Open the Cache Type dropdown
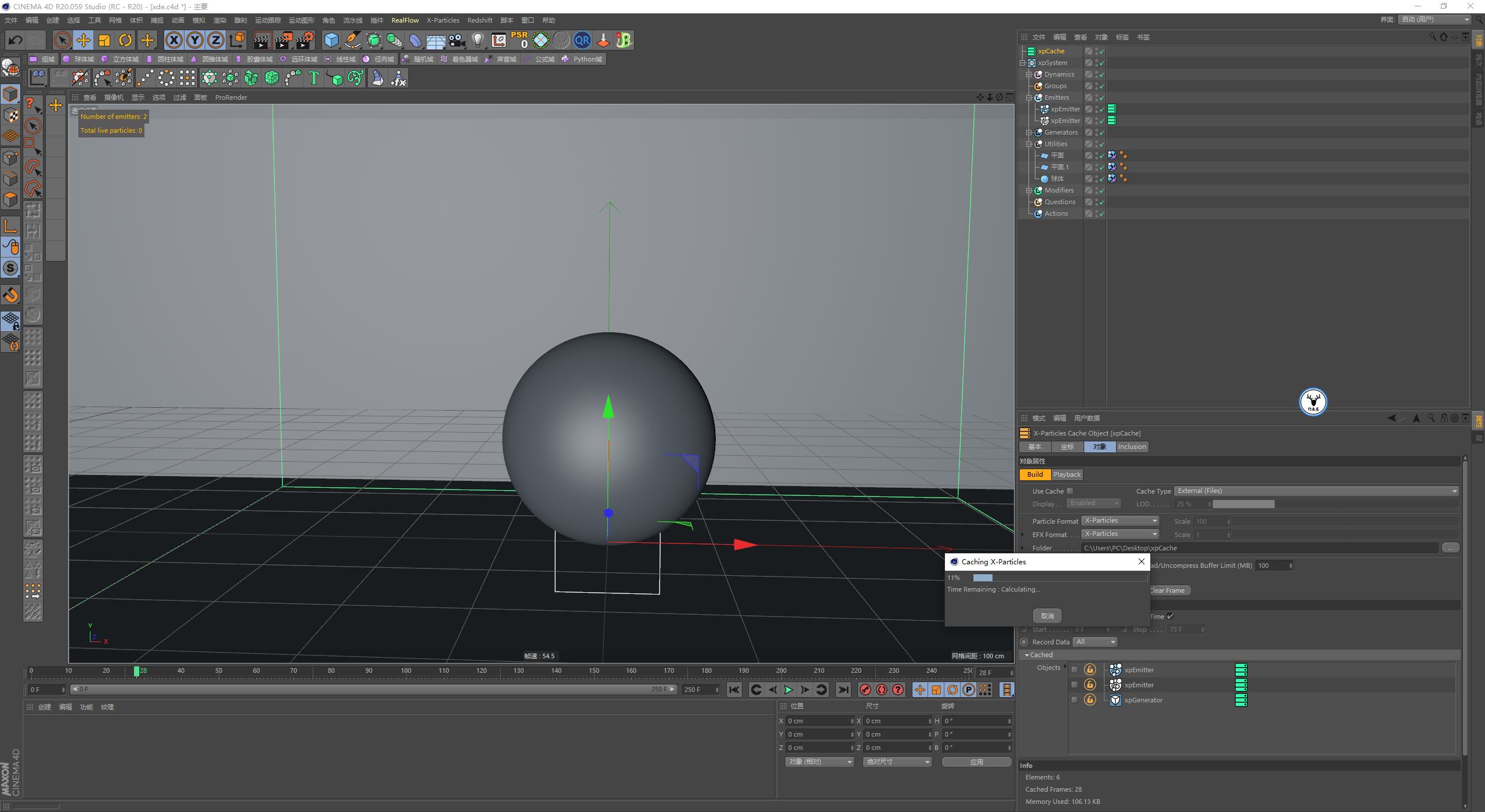1485x812 pixels. tap(1316, 491)
